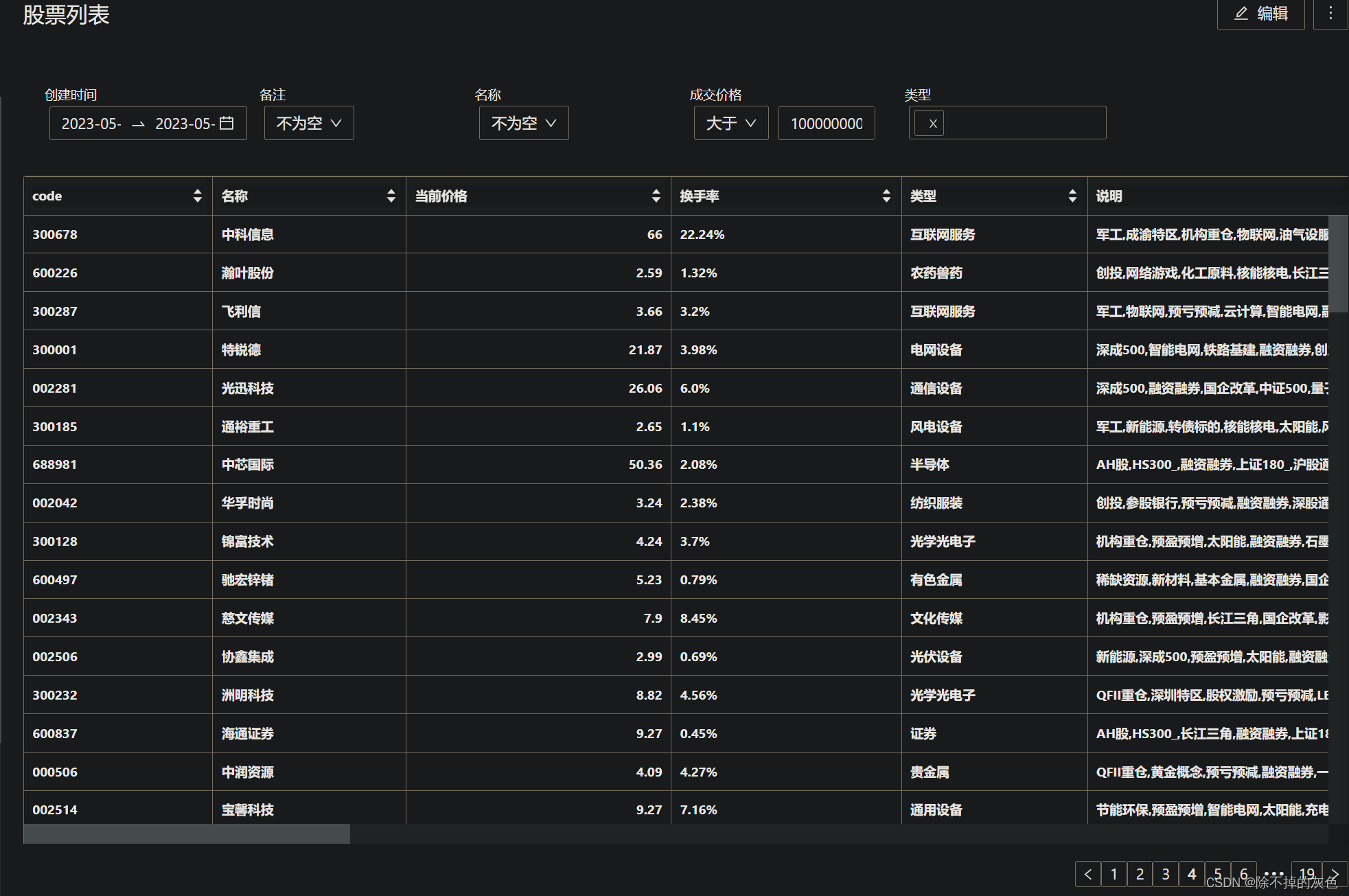This screenshot has height=896, width=1349.
Task: Sort by 换手率 column arrows
Action: click(x=886, y=196)
